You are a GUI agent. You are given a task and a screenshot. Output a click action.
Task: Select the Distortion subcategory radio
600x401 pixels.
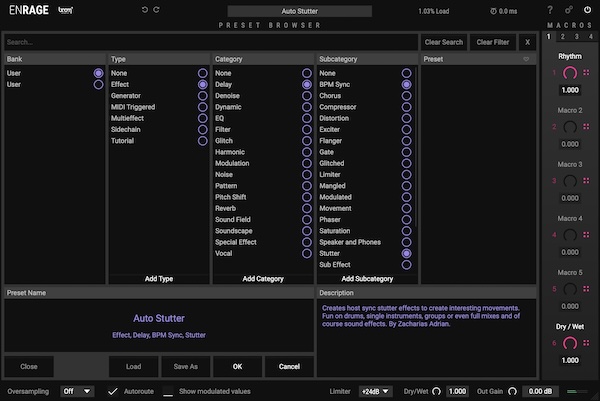pyautogui.click(x=406, y=118)
